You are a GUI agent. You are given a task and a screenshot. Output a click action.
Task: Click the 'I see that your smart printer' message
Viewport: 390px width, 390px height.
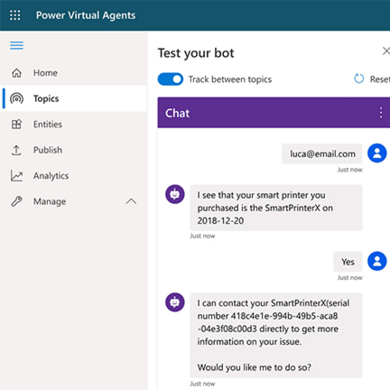tap(276, 208)
